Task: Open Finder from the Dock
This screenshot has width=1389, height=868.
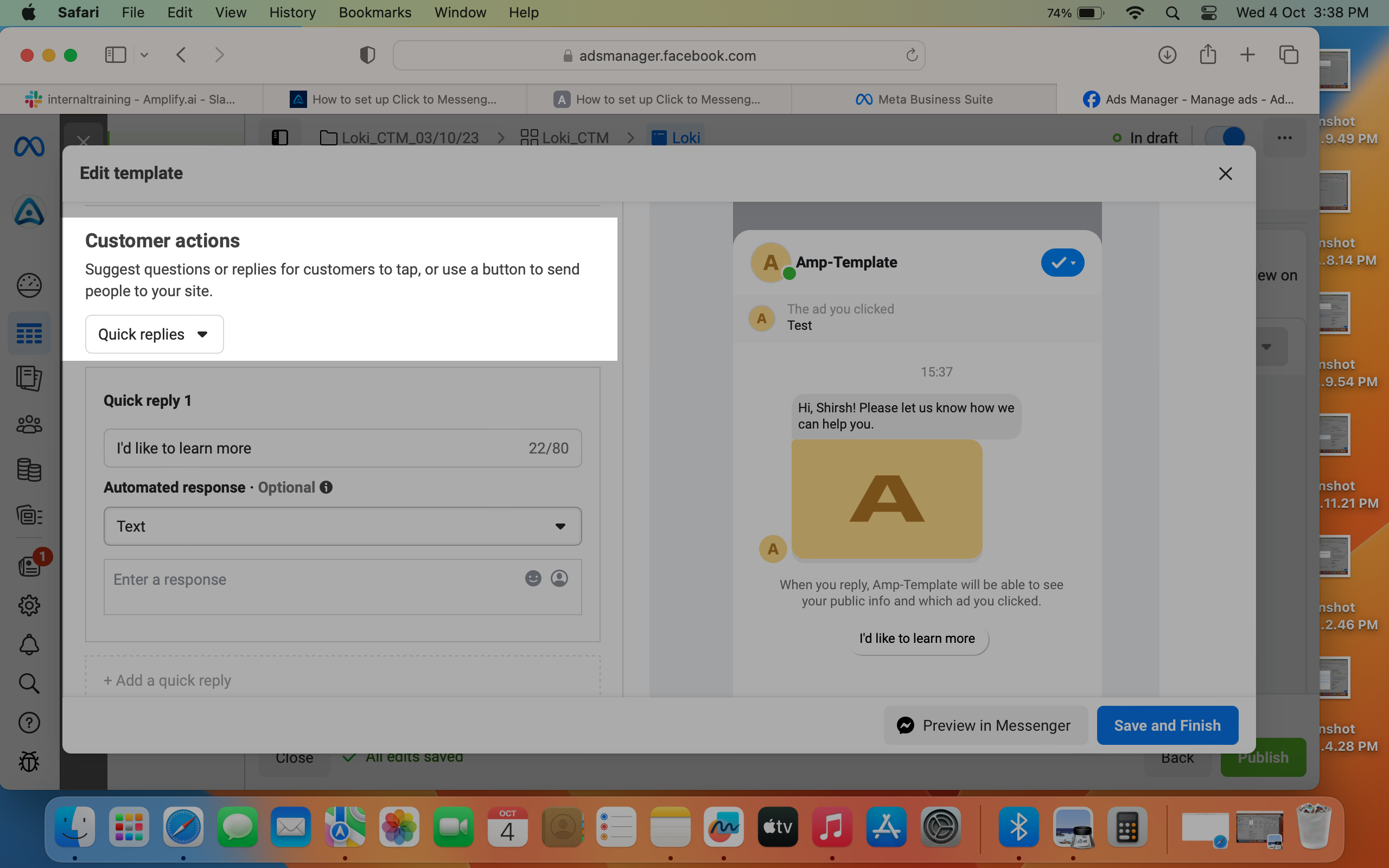Action: [x=75, y=827]
